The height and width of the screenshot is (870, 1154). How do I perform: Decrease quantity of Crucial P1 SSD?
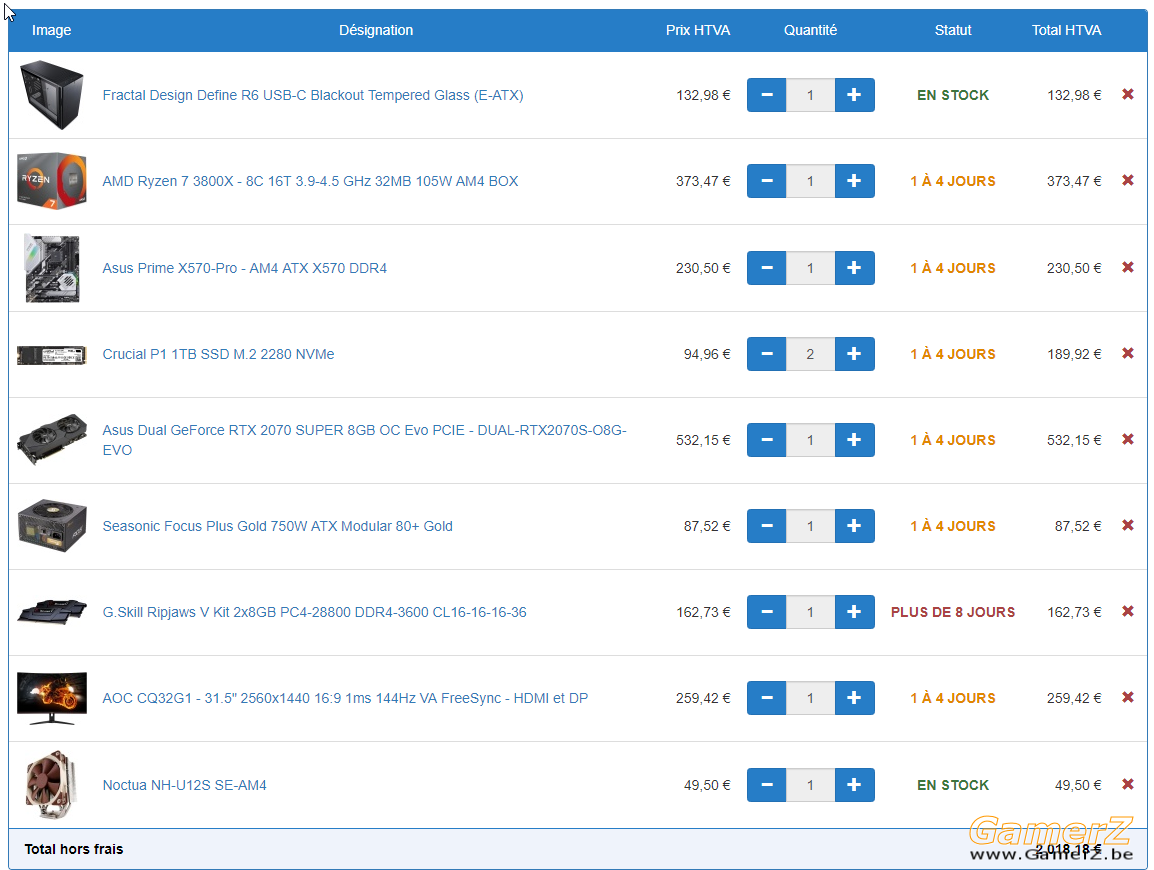click(x=766, y=354)
